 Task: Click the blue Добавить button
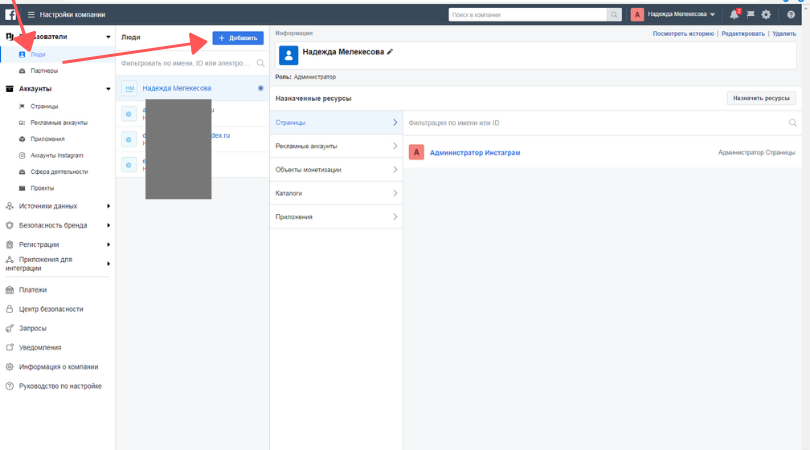[x=238, y=38]
